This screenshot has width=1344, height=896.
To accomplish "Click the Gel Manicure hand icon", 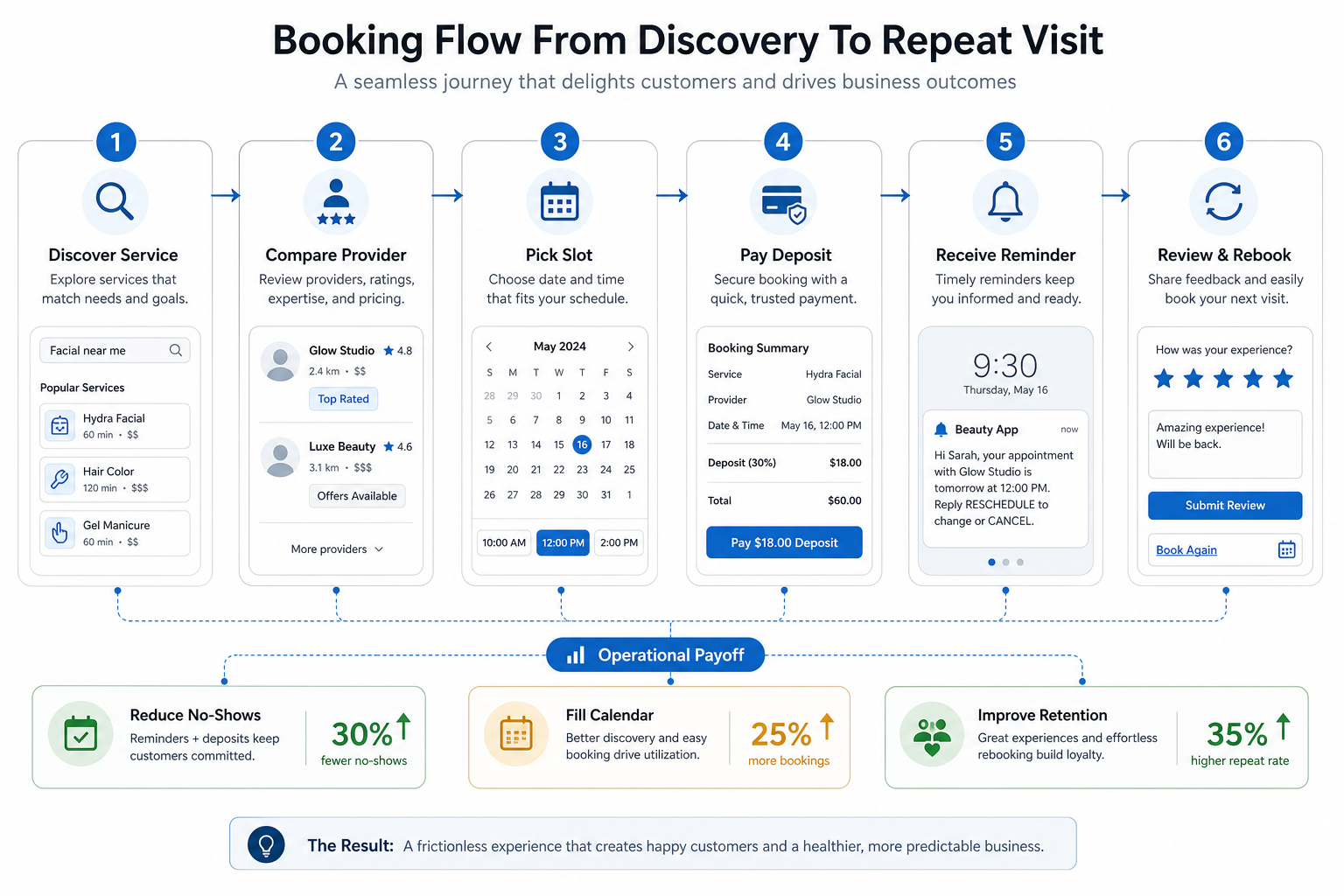I will point(59,532).
